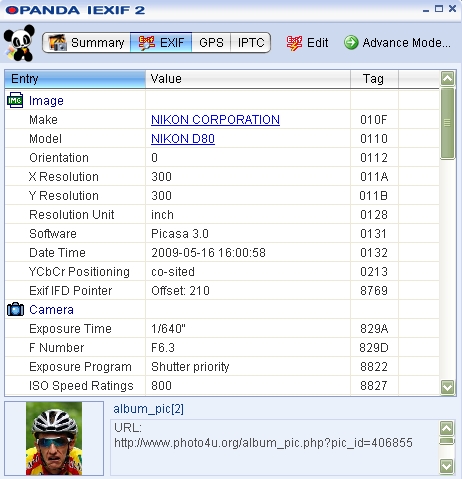Click the Value column header
Viewport: 462px width, 479px height.
click(248, 79)
